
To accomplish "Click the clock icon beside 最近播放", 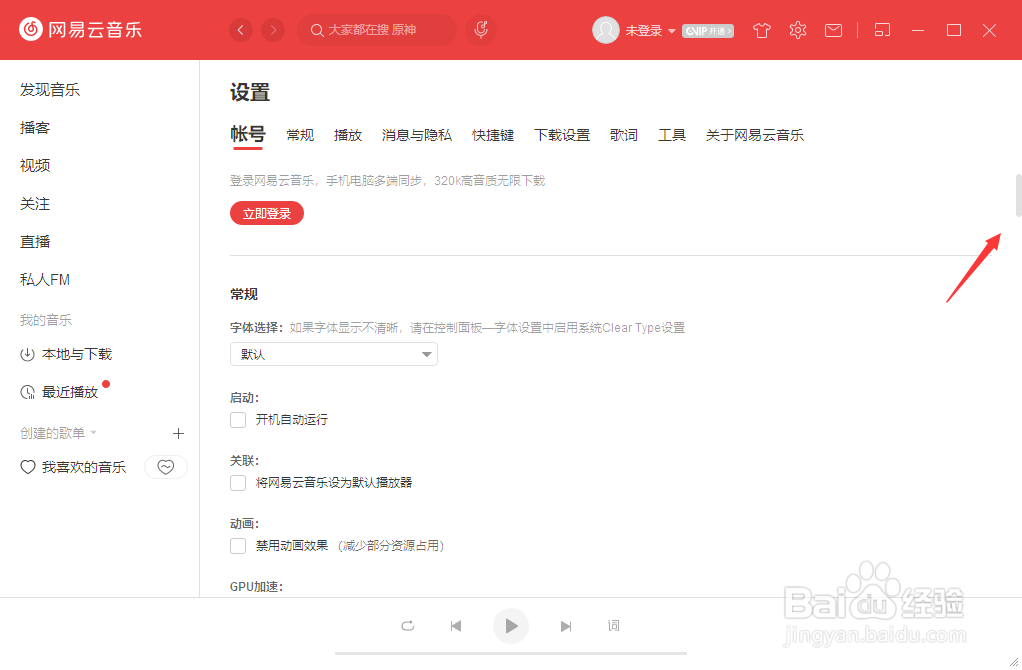I will click(x=27, y=392).
